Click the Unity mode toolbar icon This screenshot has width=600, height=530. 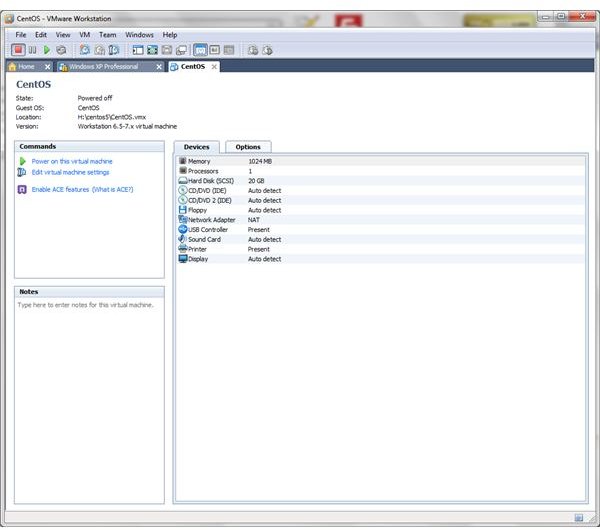(167, 50)
